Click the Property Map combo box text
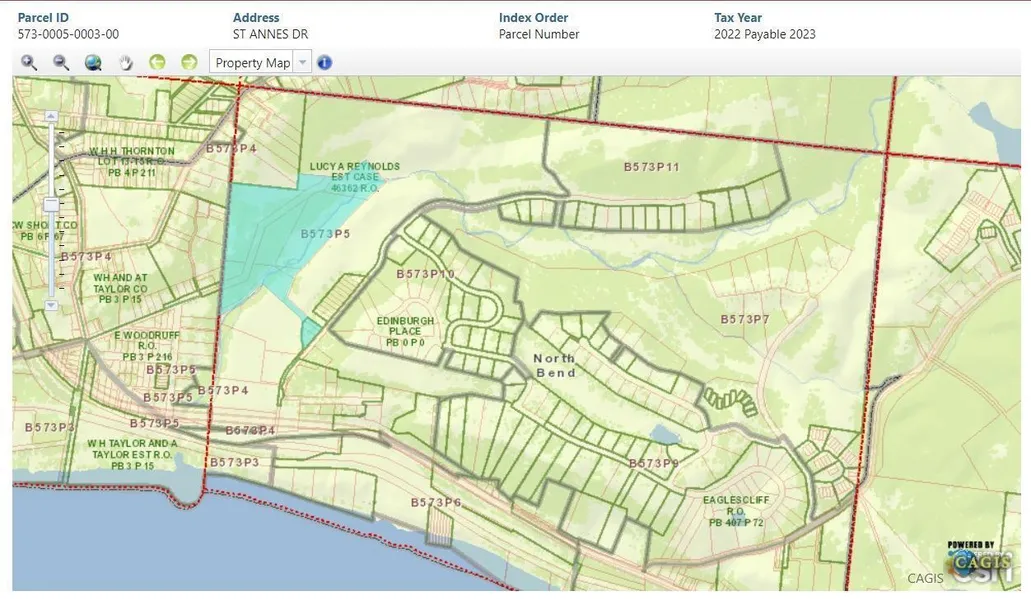Screen dimensions: 1031x599 [x=252, y=63]
